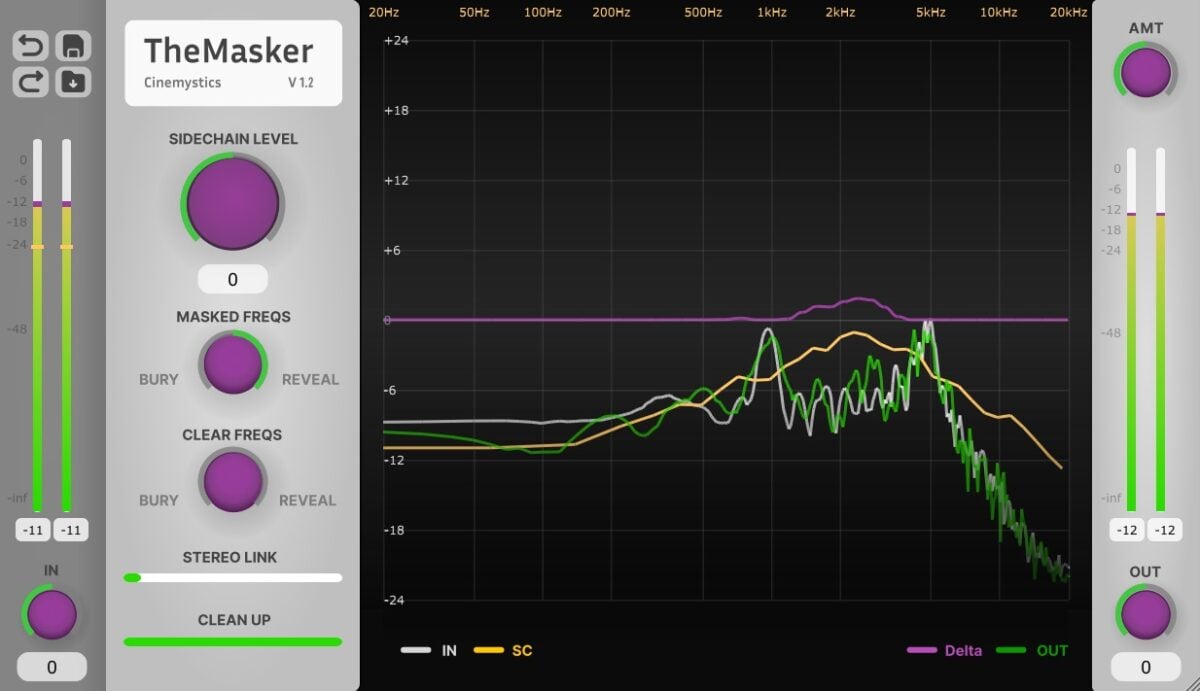Select the Sidechain Level value box
Screen dimensions: 1200x691
click(x=232, y=278)
